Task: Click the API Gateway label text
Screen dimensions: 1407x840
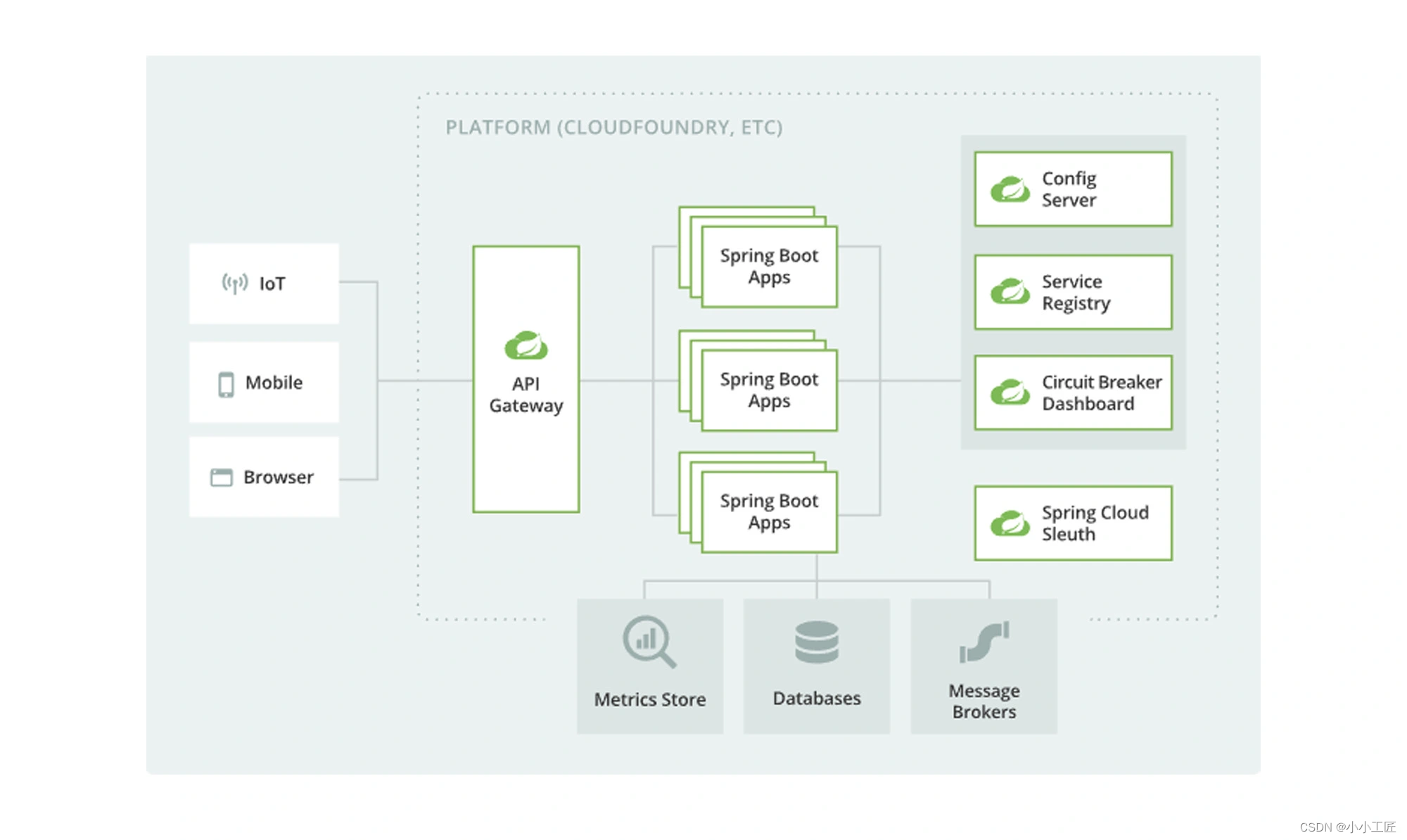Action: pyautogui.click(x=526, y=395)
